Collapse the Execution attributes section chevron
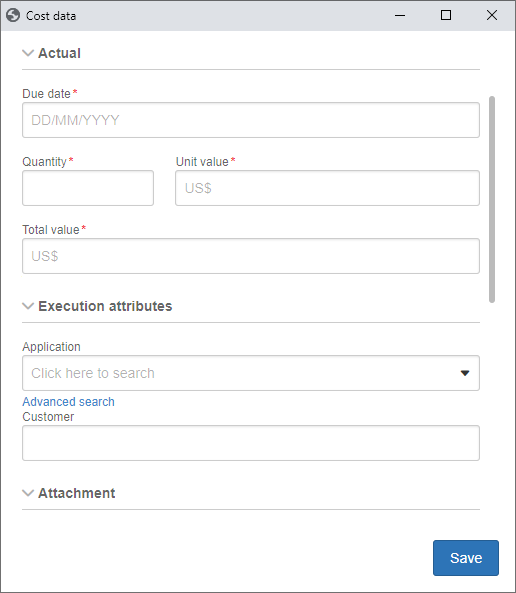This screenshot has width=516, height=593. [28, 306]
